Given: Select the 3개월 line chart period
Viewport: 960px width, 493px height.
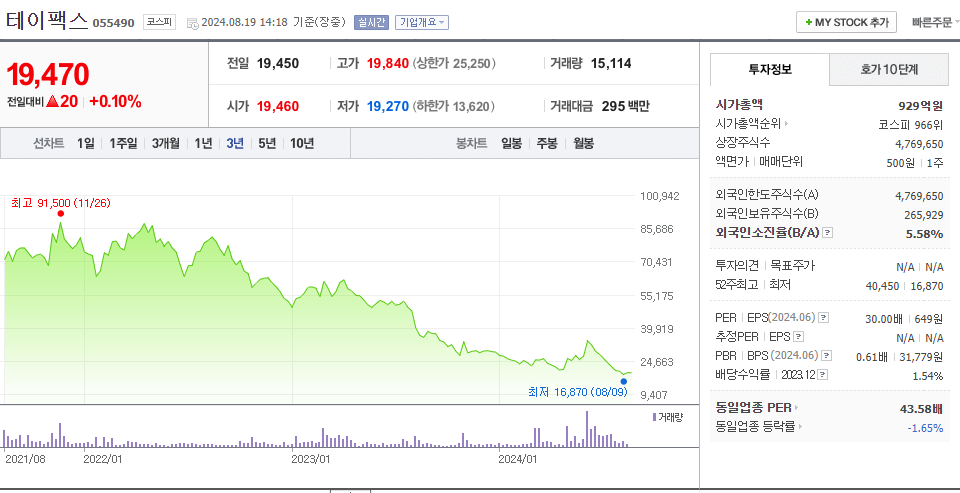Looking at the screenshot, I should pyautogui.click(x=166, y=143).
